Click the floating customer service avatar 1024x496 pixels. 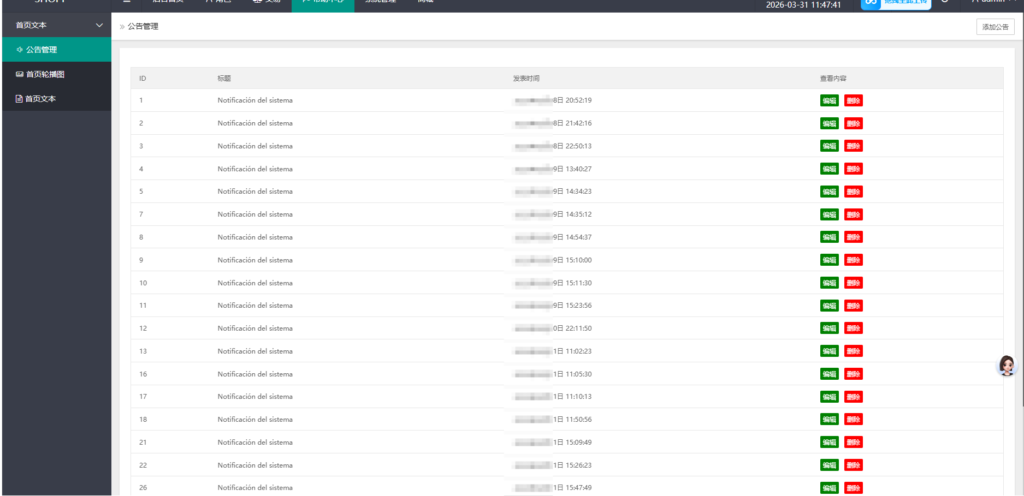(1006, 366)
